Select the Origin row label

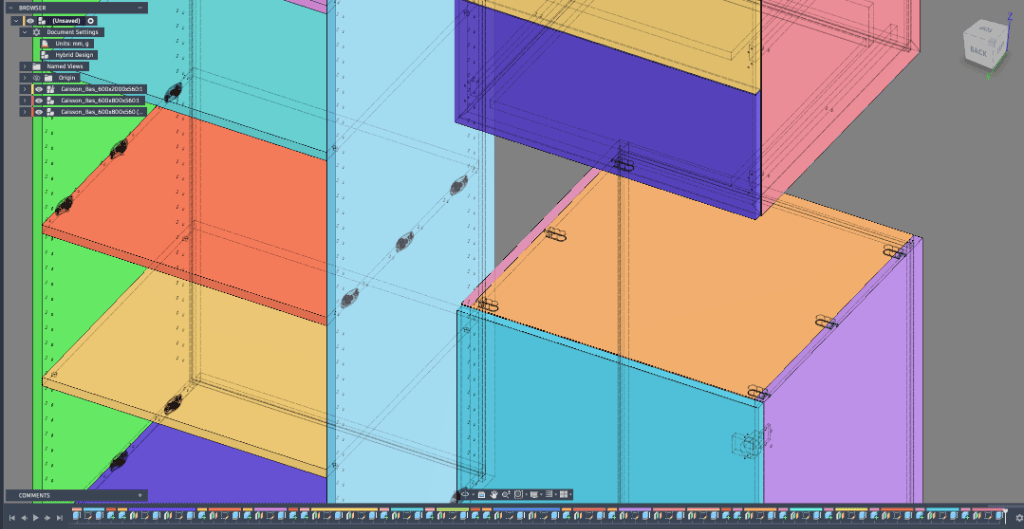pyautogui.click(x=67, y=78)
